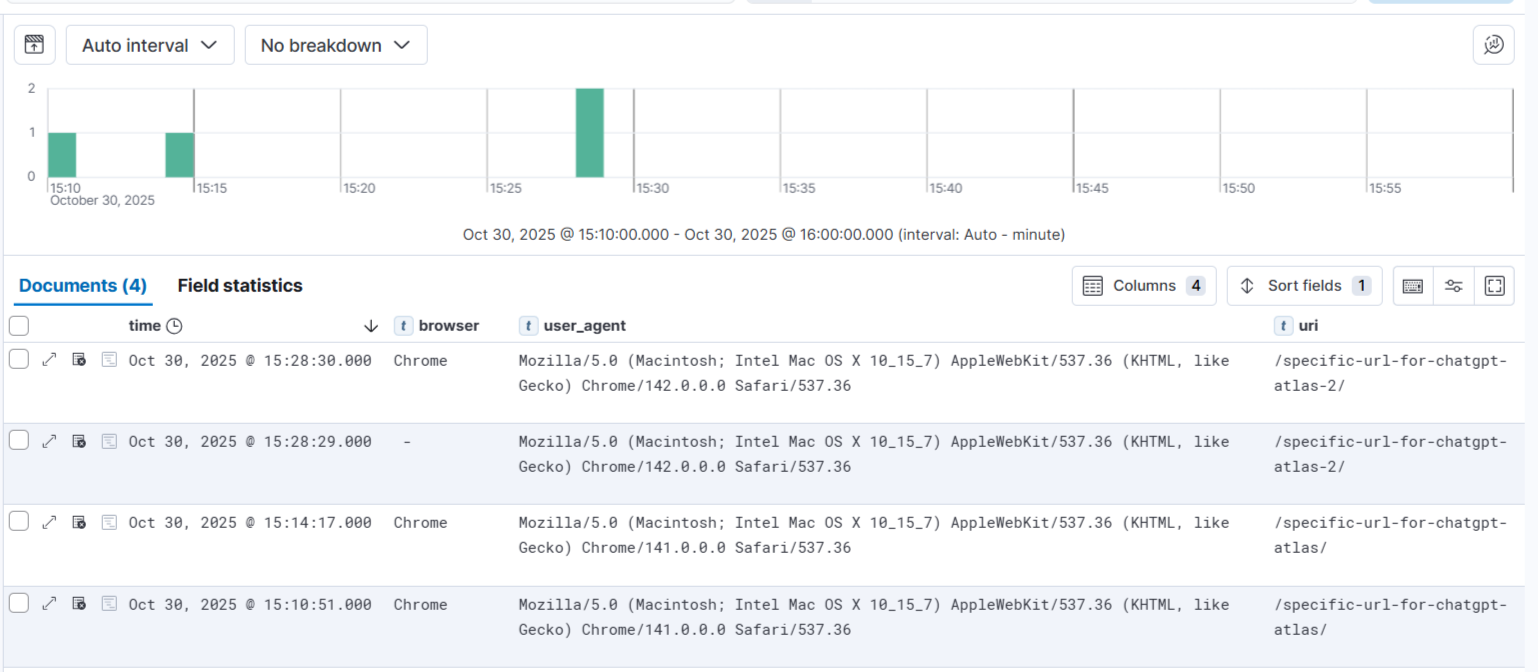This screenshot has width=1538, height=672.
Task: Switch to the Field statistics tab
Action: tap(240, 285)
